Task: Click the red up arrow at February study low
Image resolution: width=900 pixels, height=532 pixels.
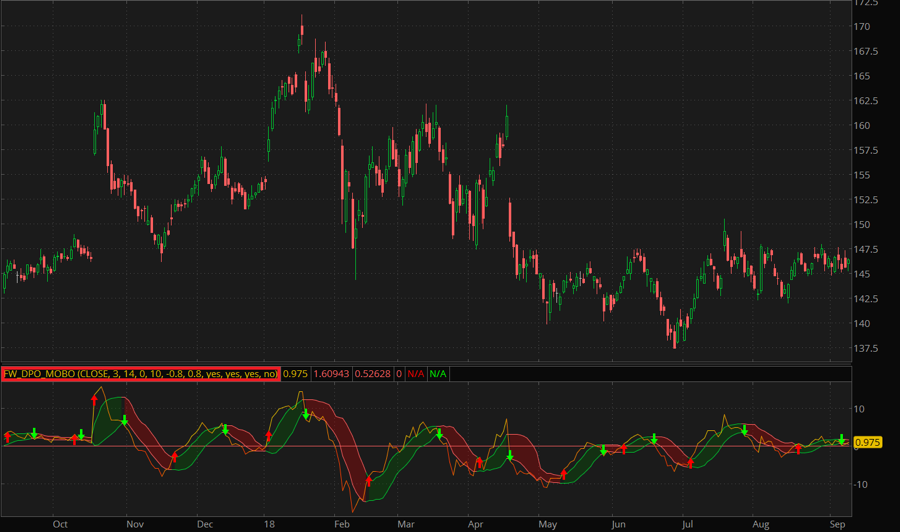Action: [x=367, y=483]
